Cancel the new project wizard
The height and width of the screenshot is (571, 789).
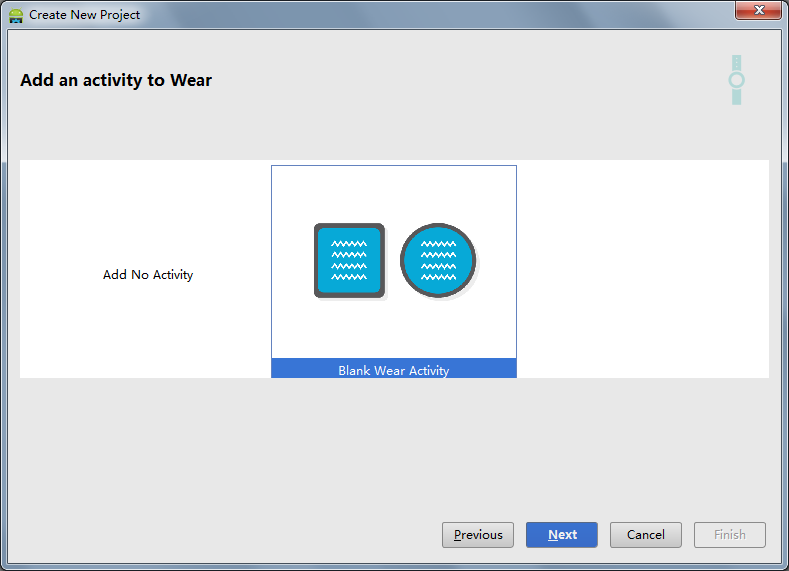[x=646, y=535]
